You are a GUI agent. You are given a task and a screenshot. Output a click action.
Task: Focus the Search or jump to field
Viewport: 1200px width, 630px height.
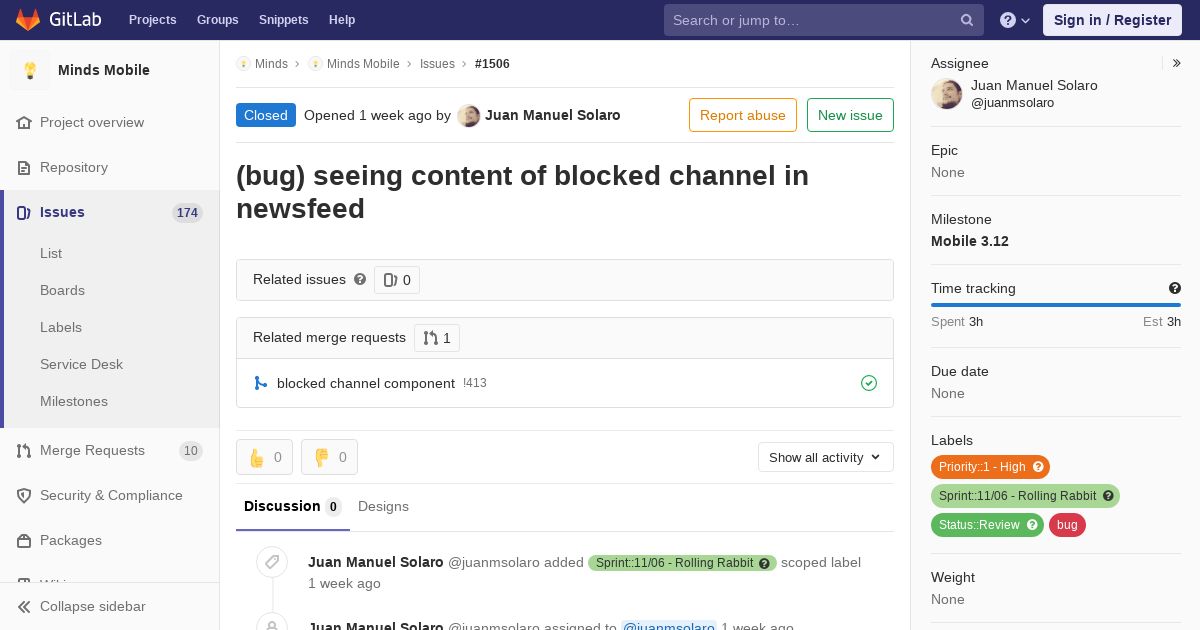[814, 20]
